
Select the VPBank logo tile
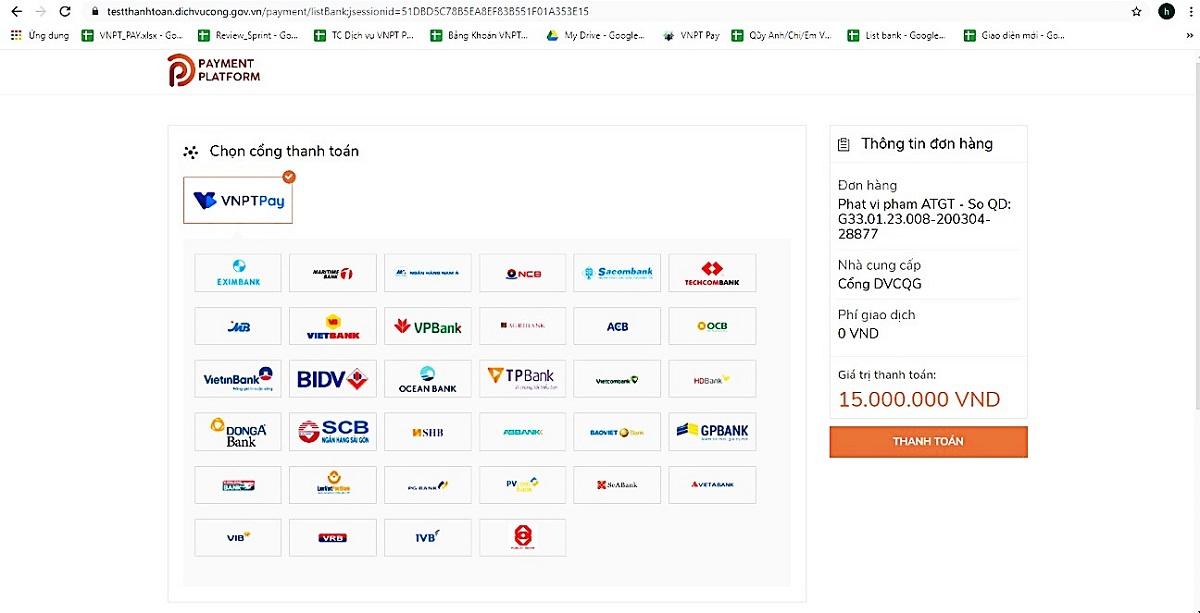(x=427, y=325)
